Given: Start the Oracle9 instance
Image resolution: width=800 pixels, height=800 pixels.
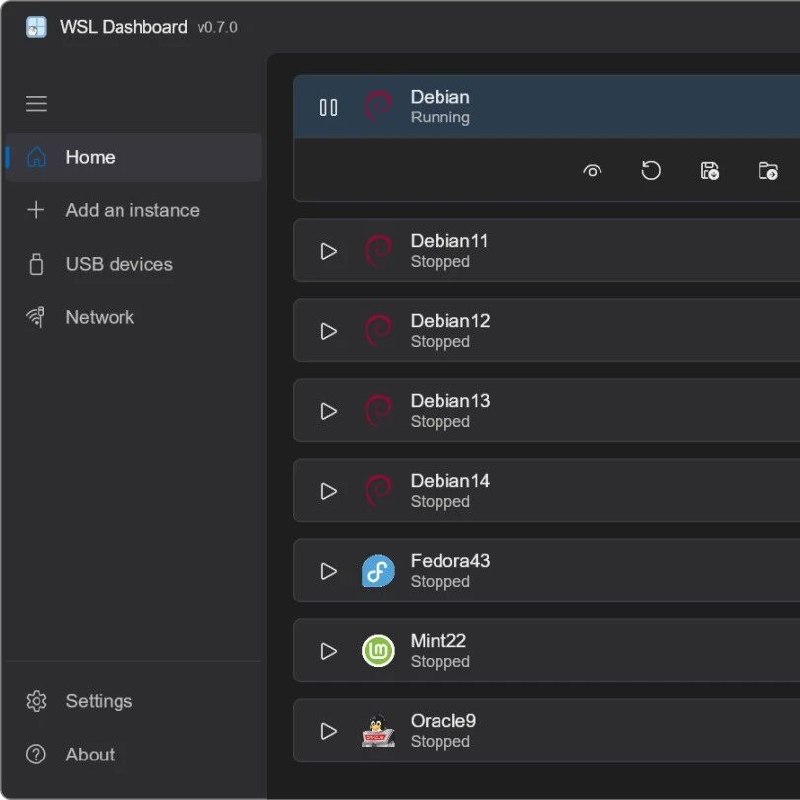Looking at the screenshot, I should 328,731.
